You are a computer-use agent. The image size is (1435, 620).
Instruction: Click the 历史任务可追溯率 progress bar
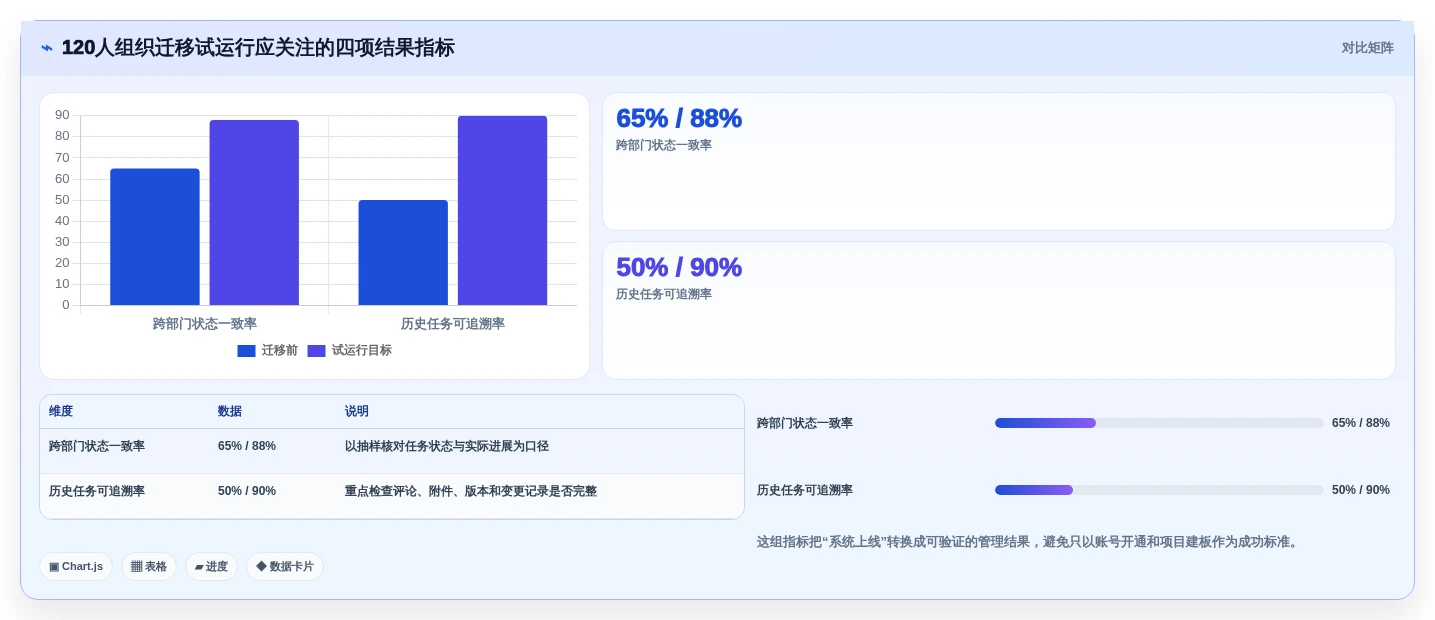(x=1159, y=490)
